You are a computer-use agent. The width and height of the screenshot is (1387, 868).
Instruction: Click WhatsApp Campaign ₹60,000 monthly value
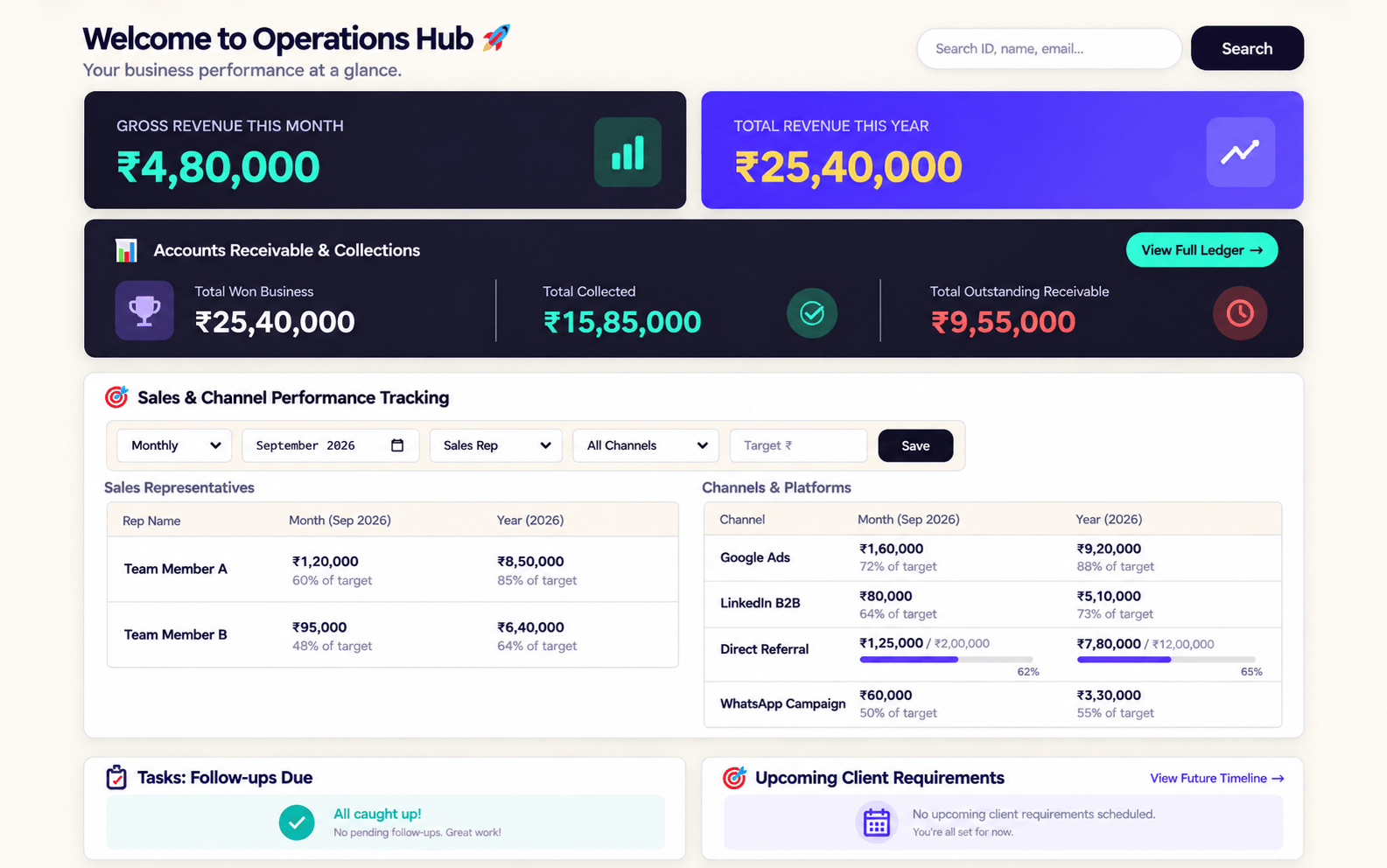coord(886,695)
